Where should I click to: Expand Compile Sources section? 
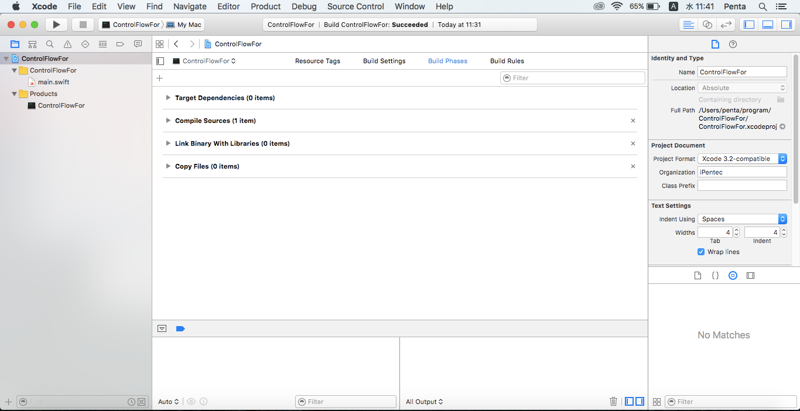(168, 120)
